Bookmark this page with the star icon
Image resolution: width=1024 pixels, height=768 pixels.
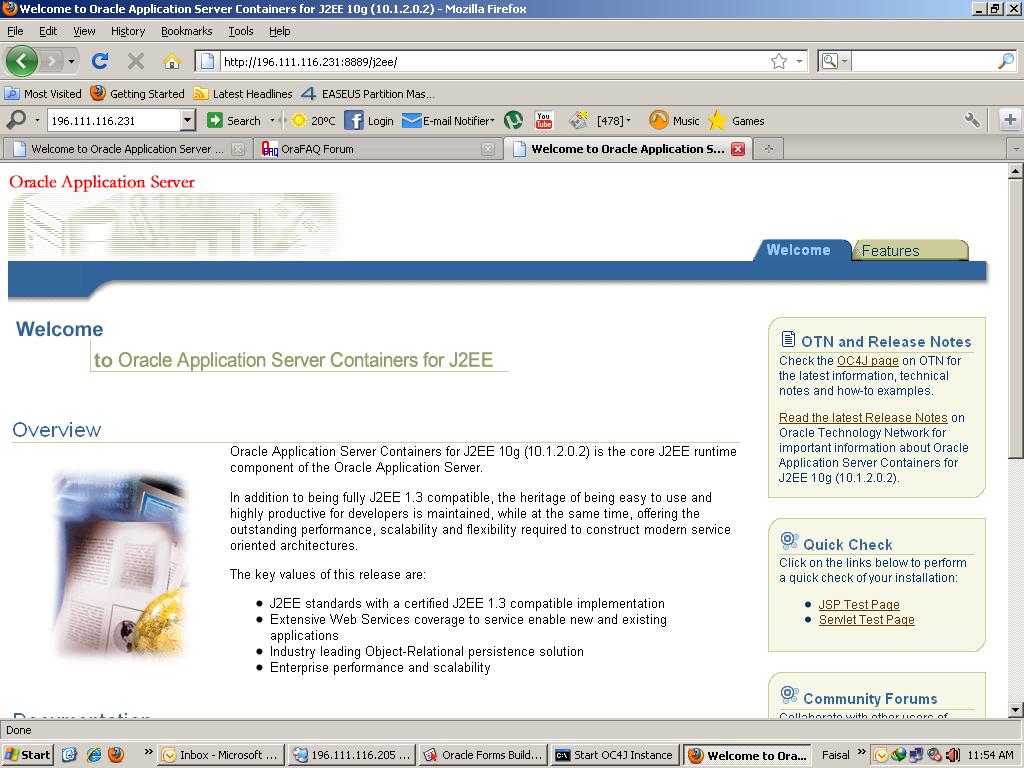point(779,61)
